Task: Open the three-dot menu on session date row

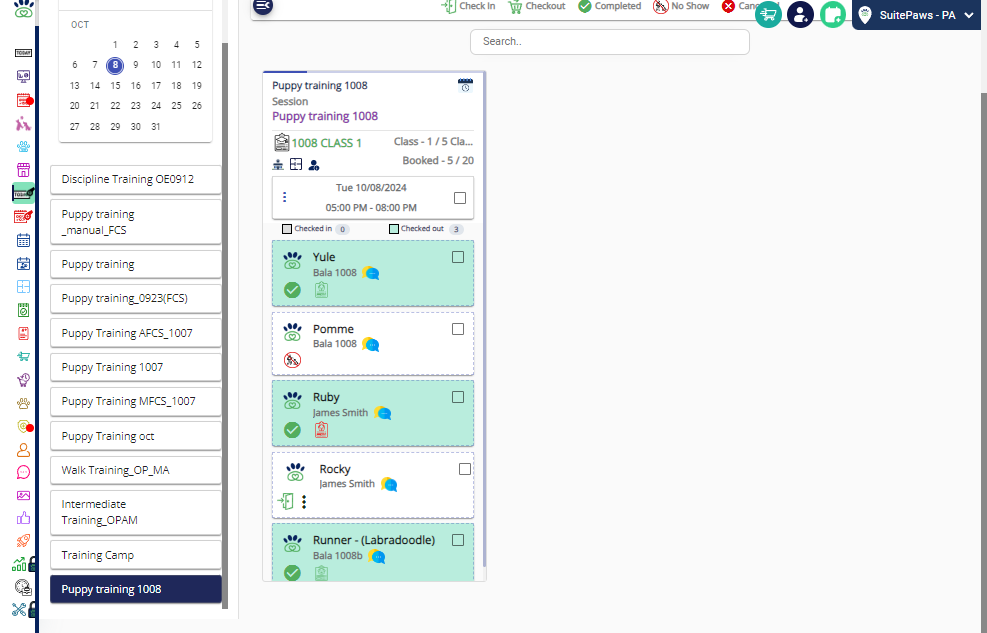Action: pyautogui.click(x=285, y=198)
